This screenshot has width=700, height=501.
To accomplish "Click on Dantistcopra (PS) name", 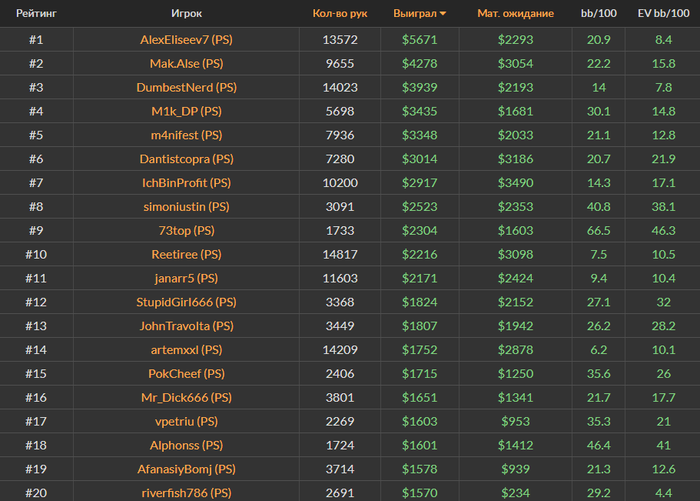I will pyautogui.click(x=187, y=159).
